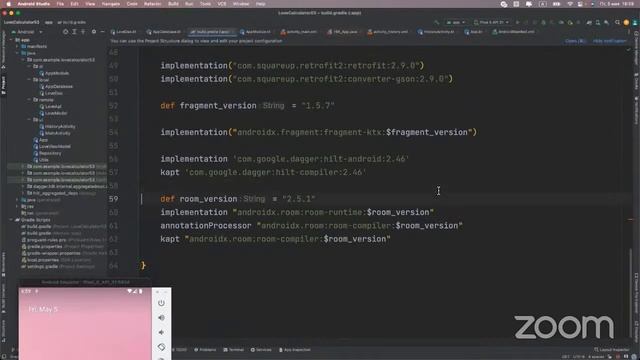Open the File menu
This screenshot has width=640, height=360.
pyautogui.click(x=60, y=4)
